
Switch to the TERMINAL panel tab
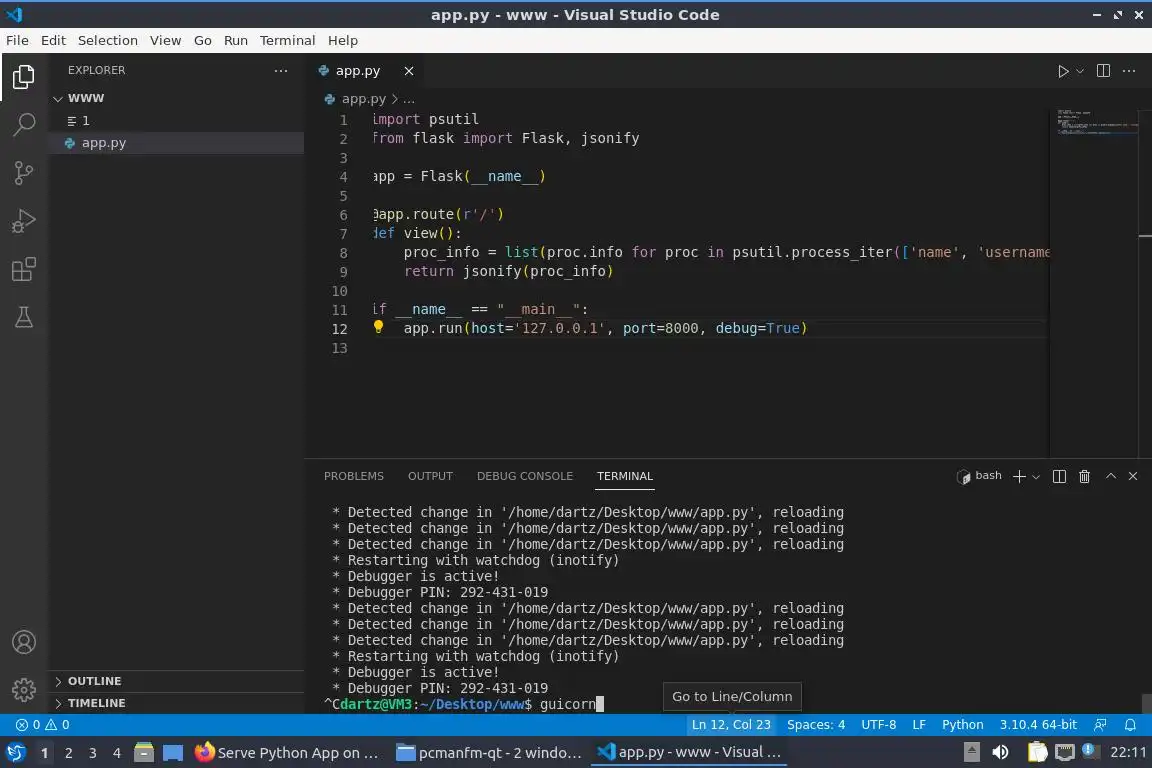[x=624, y=476]
